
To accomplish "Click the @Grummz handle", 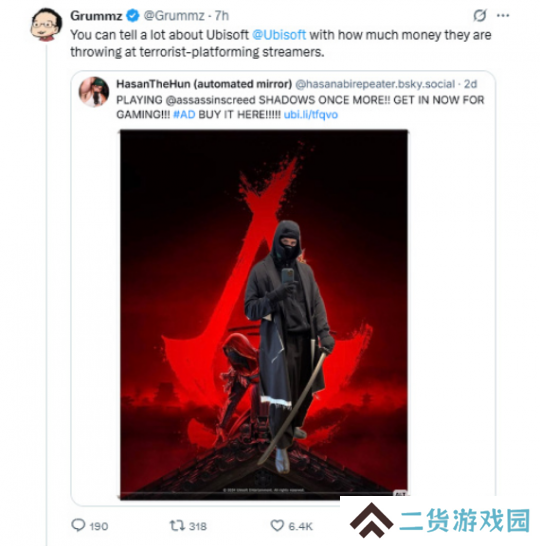I will pyautogui.click(x=174, y=16).
